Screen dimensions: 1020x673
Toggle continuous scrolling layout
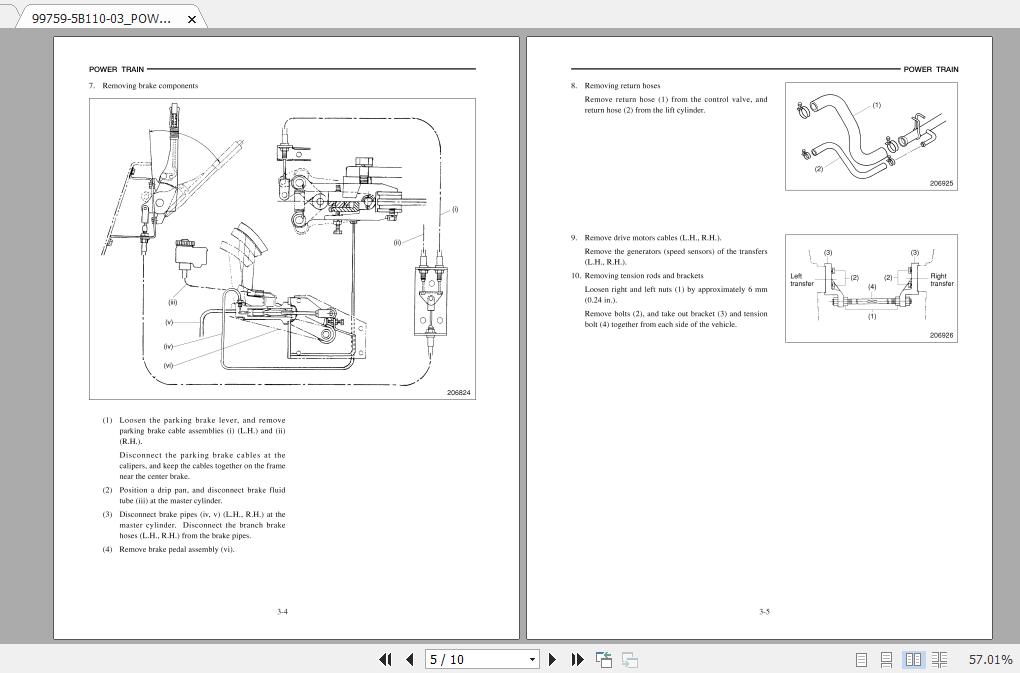click(x=885, y=660)
